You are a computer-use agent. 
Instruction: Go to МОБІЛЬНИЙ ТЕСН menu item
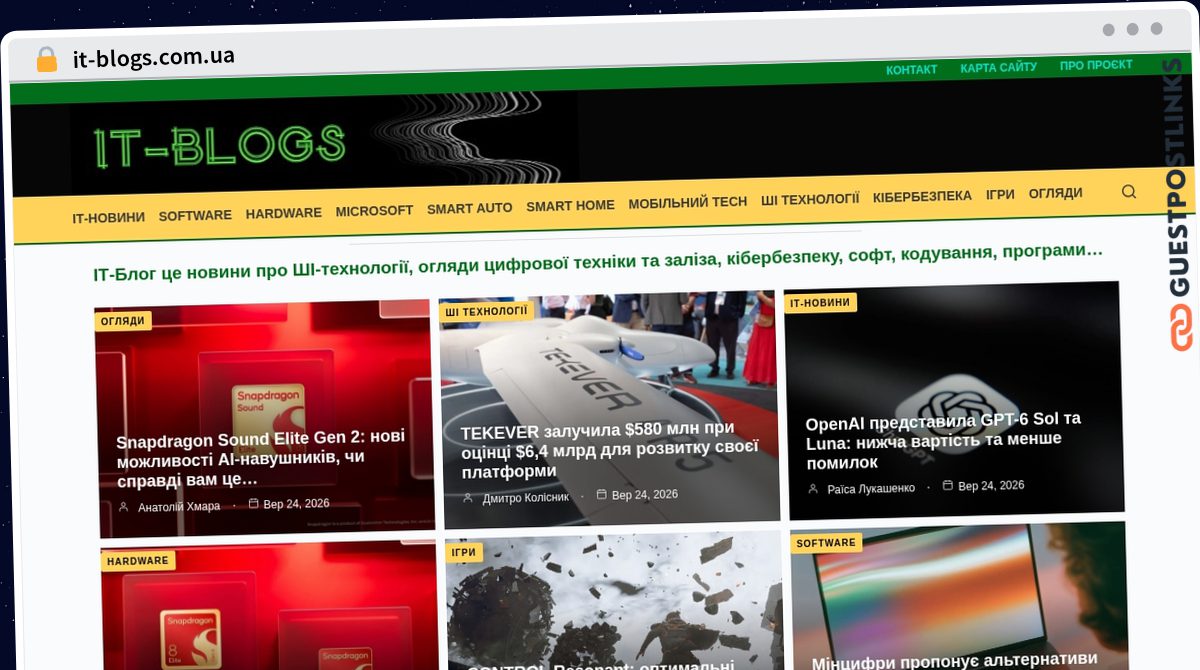[687, 203]
